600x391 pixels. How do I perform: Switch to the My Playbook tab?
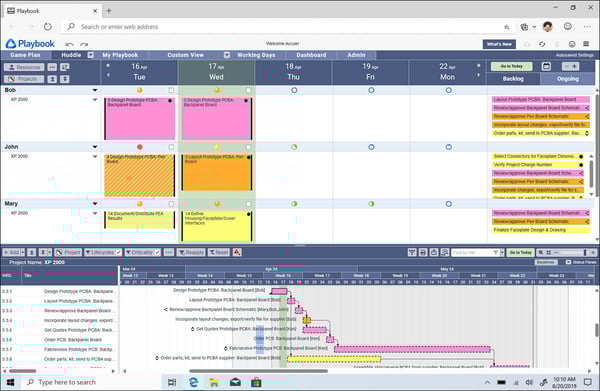(x=120, y=55)
